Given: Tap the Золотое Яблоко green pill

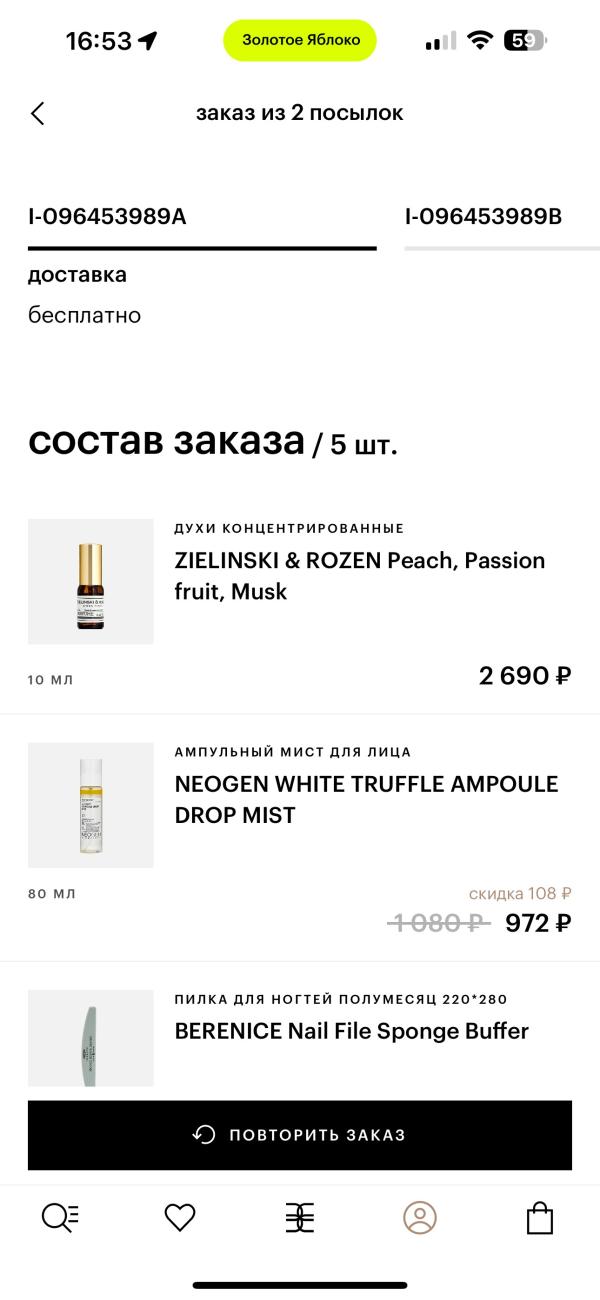Looking at the screenshot, I should coord(300,40).
